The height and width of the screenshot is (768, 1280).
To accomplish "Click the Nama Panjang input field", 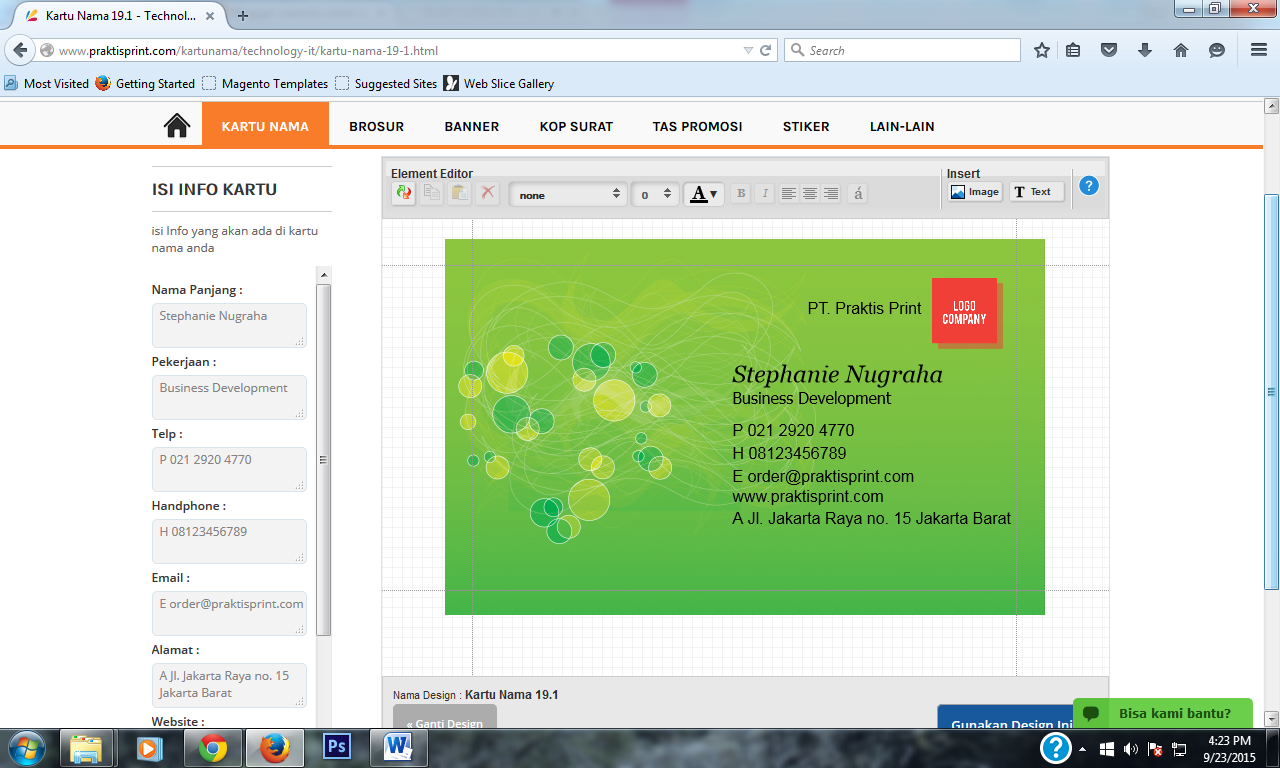I will coord(229,325).
